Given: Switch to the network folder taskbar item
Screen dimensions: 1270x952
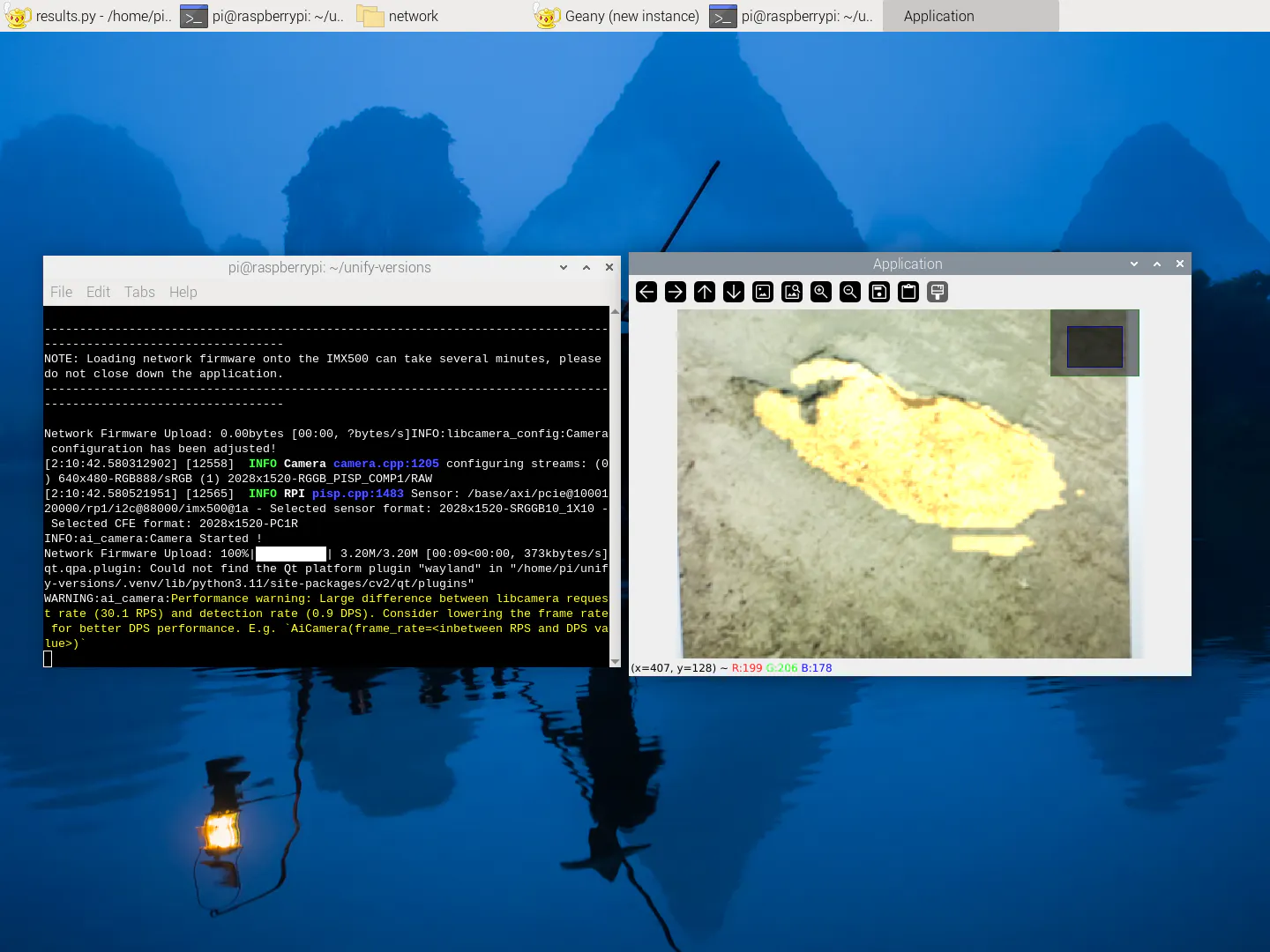Looking at the screenshot, I should point(441,16).
